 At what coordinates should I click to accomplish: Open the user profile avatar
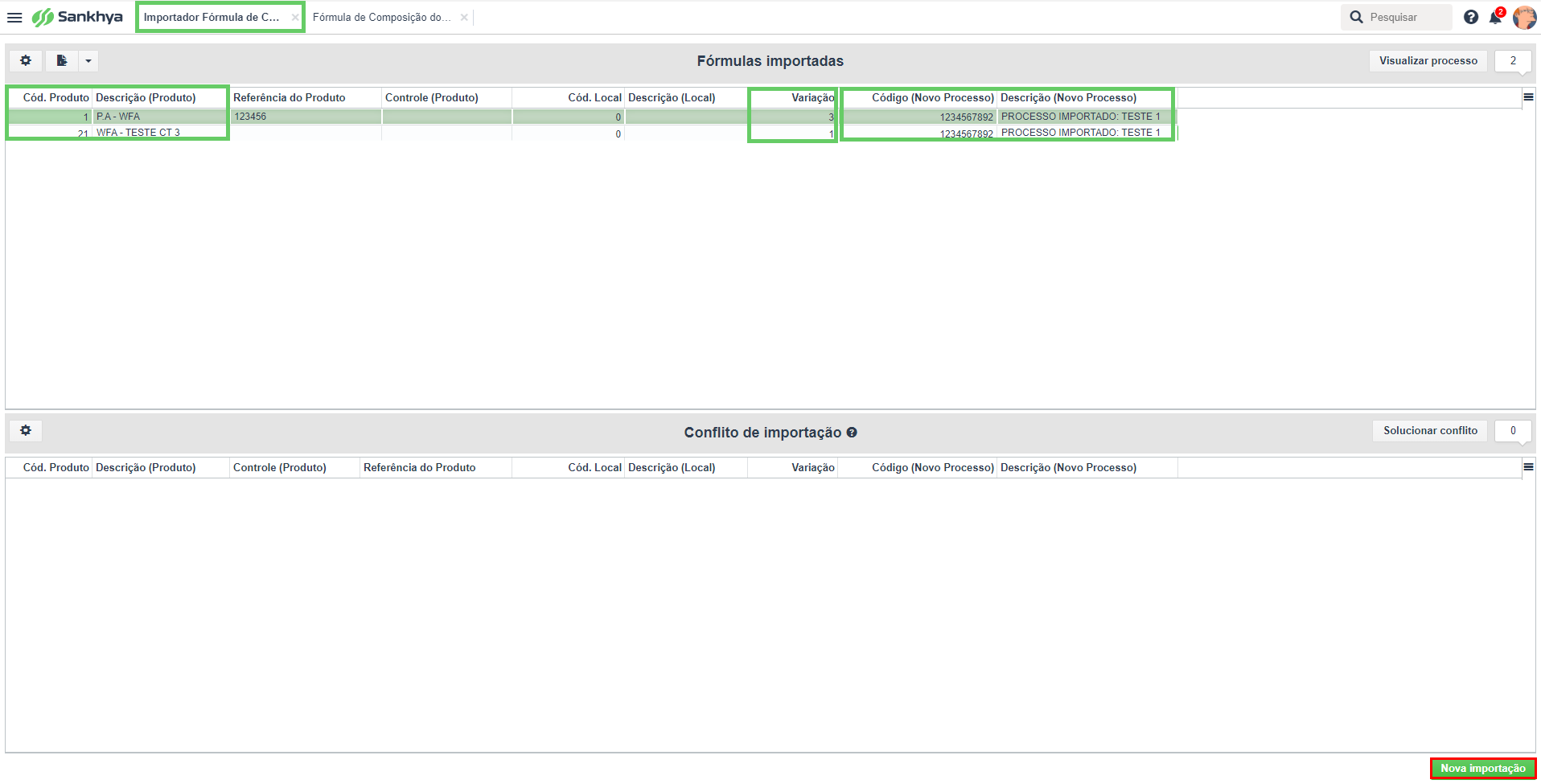click(1525, 17)
